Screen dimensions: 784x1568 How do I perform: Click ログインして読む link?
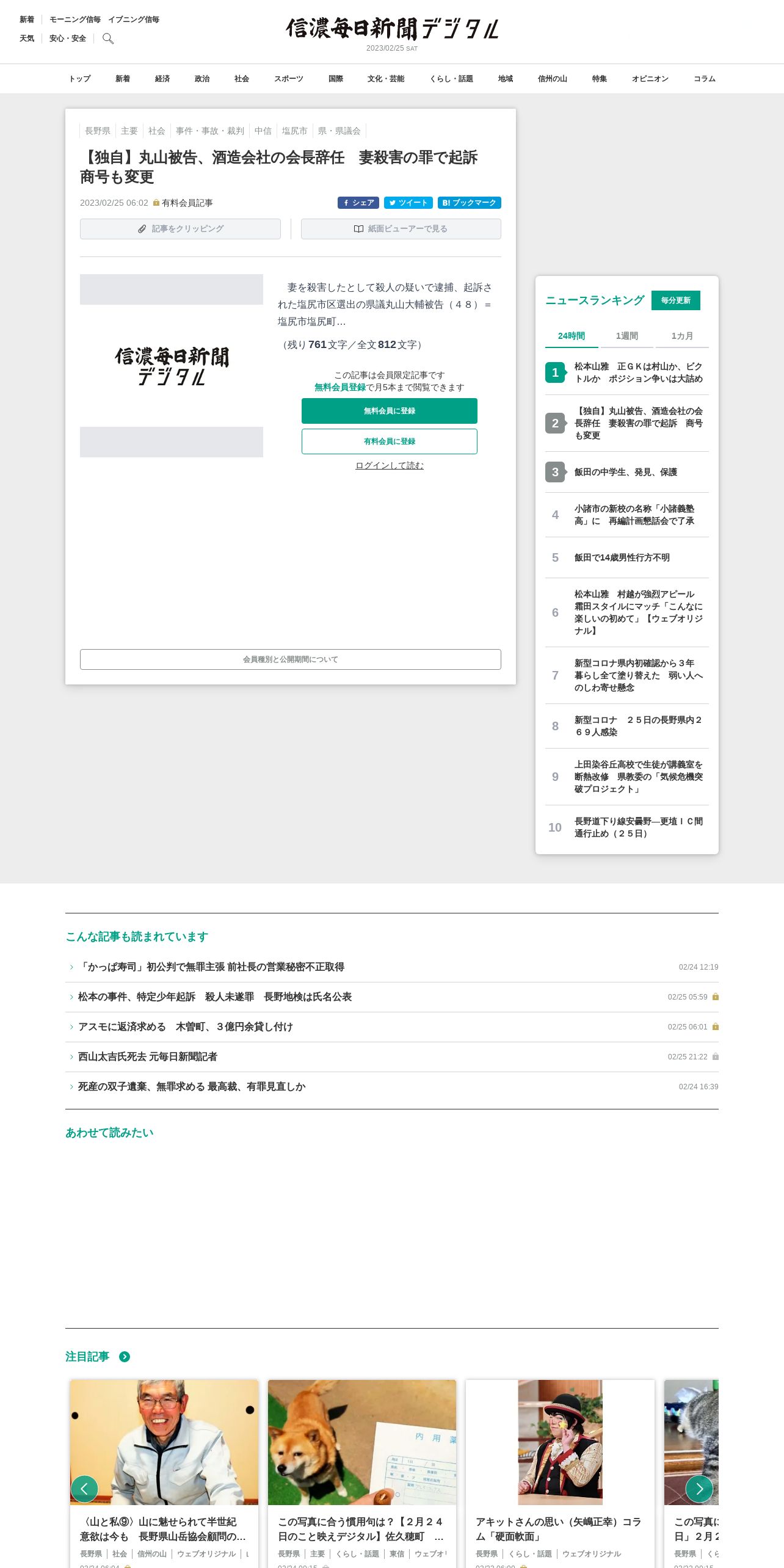(390, 465)
